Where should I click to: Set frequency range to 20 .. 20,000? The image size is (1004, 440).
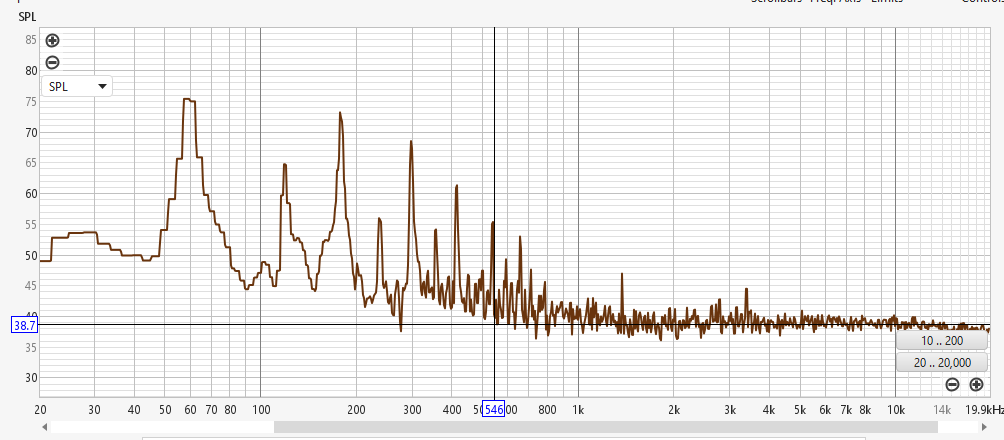click(942, 362)
